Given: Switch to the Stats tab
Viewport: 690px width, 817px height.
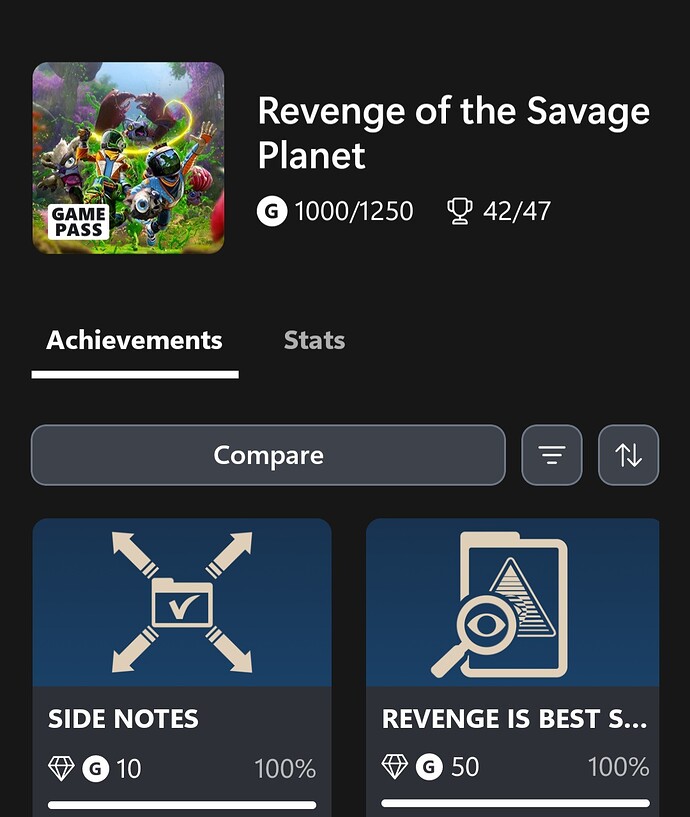Looking at the screenshot, I should (314, 340).
